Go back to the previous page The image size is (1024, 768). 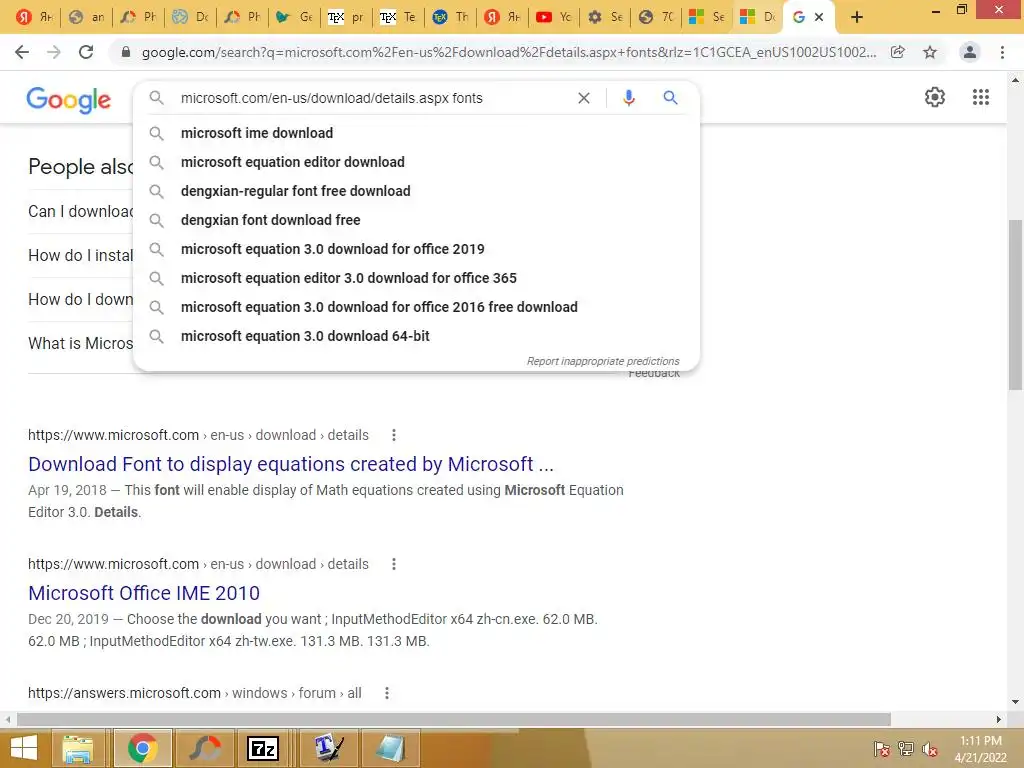[x=22, y=52]
